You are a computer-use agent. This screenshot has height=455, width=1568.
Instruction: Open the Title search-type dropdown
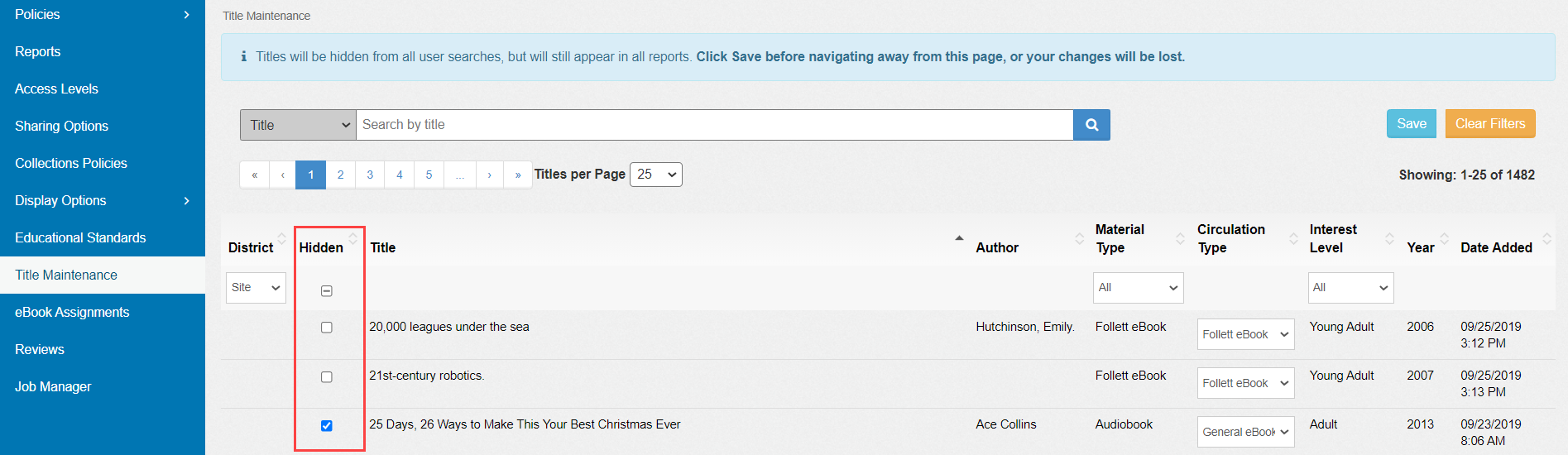298,125
